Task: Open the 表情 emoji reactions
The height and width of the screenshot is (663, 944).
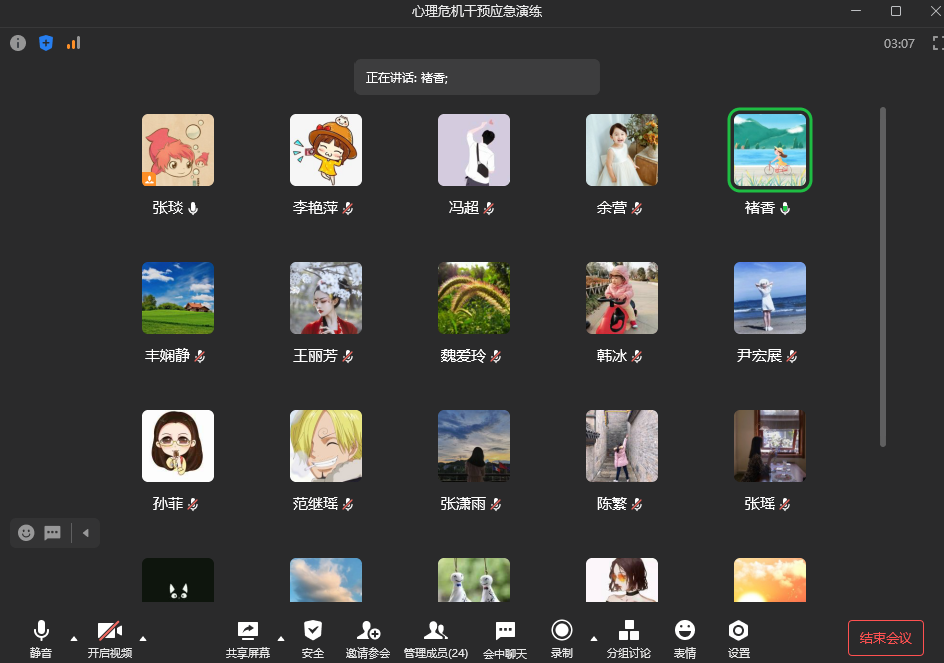Action: point(685,637)
